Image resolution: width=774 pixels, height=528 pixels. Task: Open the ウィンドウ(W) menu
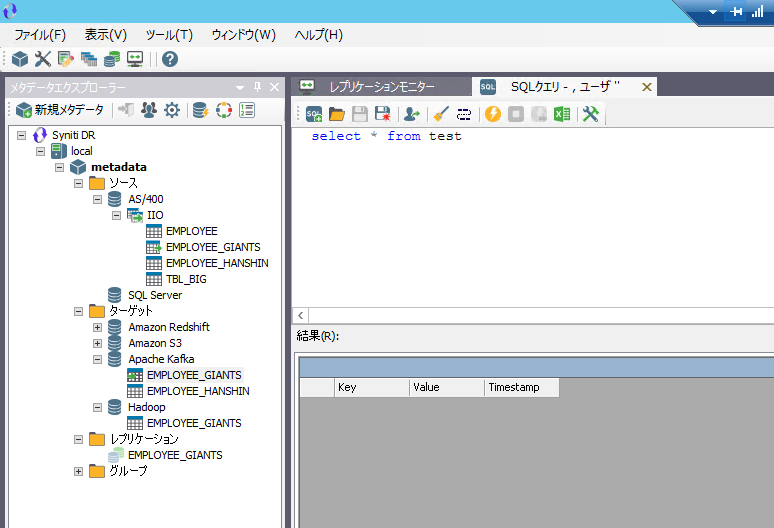[243, 35]
